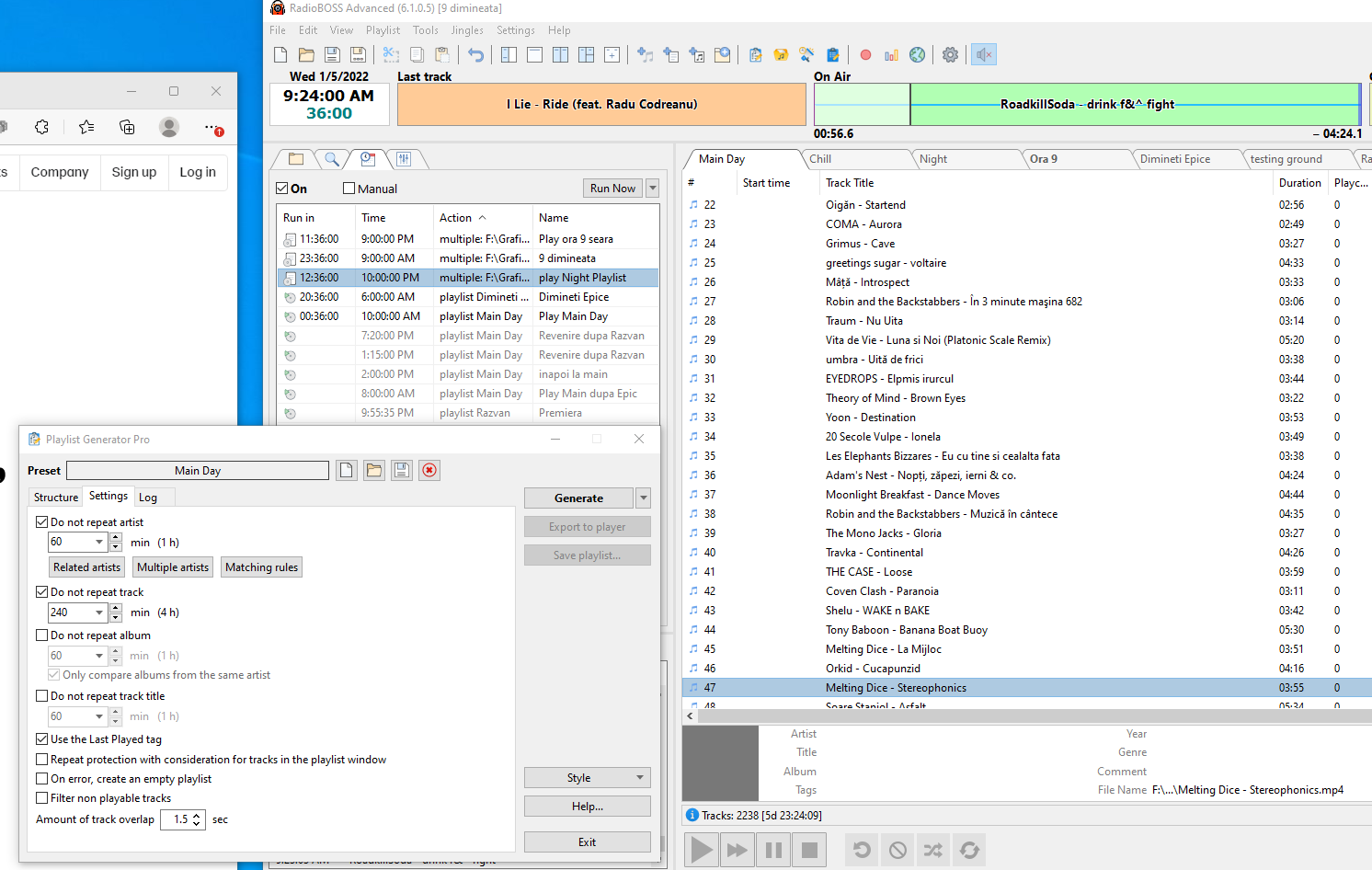Open browser favorites star icon

coord(86,127)
